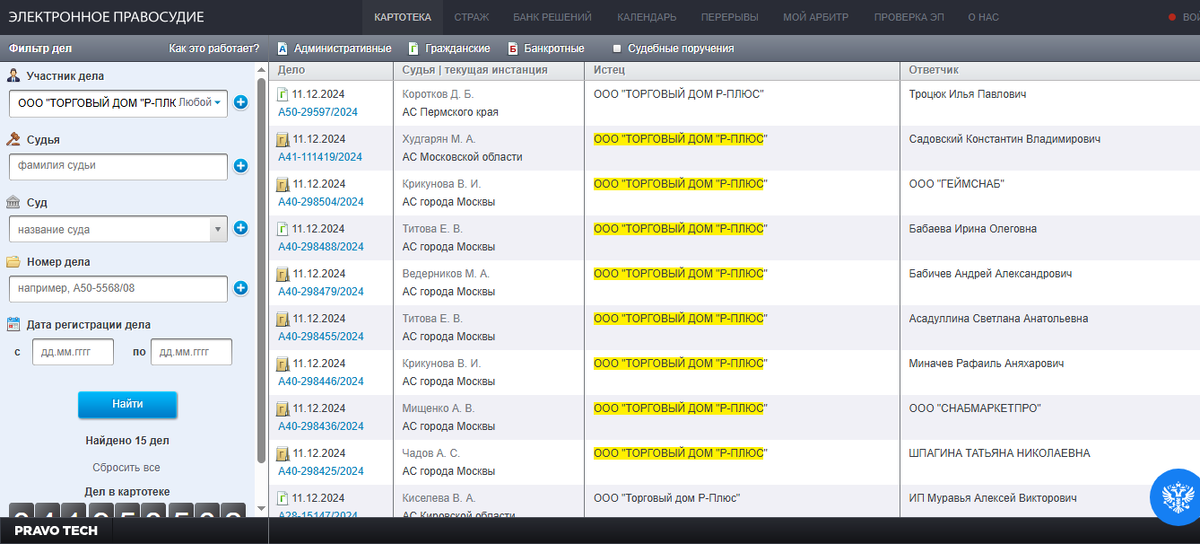The image size is (1200, 544).
Task: Click case type icon for А40-298455/2024
Action: [x=283, y=319]
